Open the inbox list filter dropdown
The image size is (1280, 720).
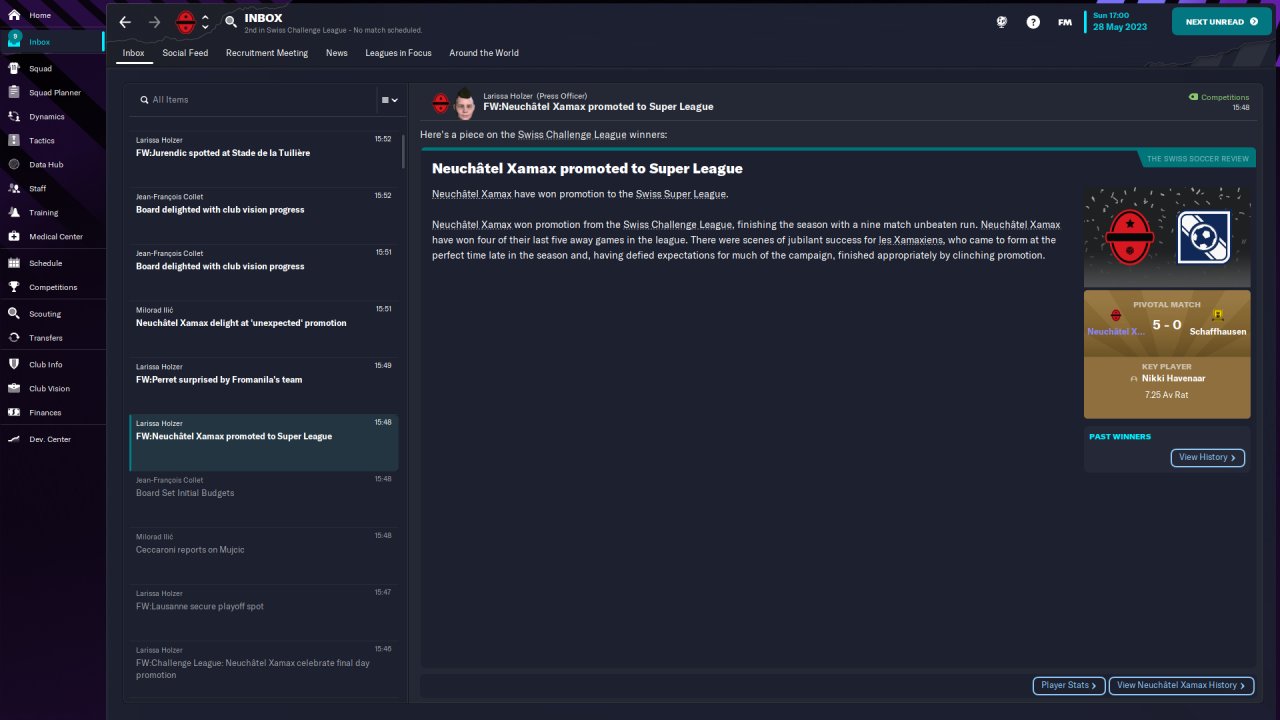pyautogui.click(x=389, y=100)
